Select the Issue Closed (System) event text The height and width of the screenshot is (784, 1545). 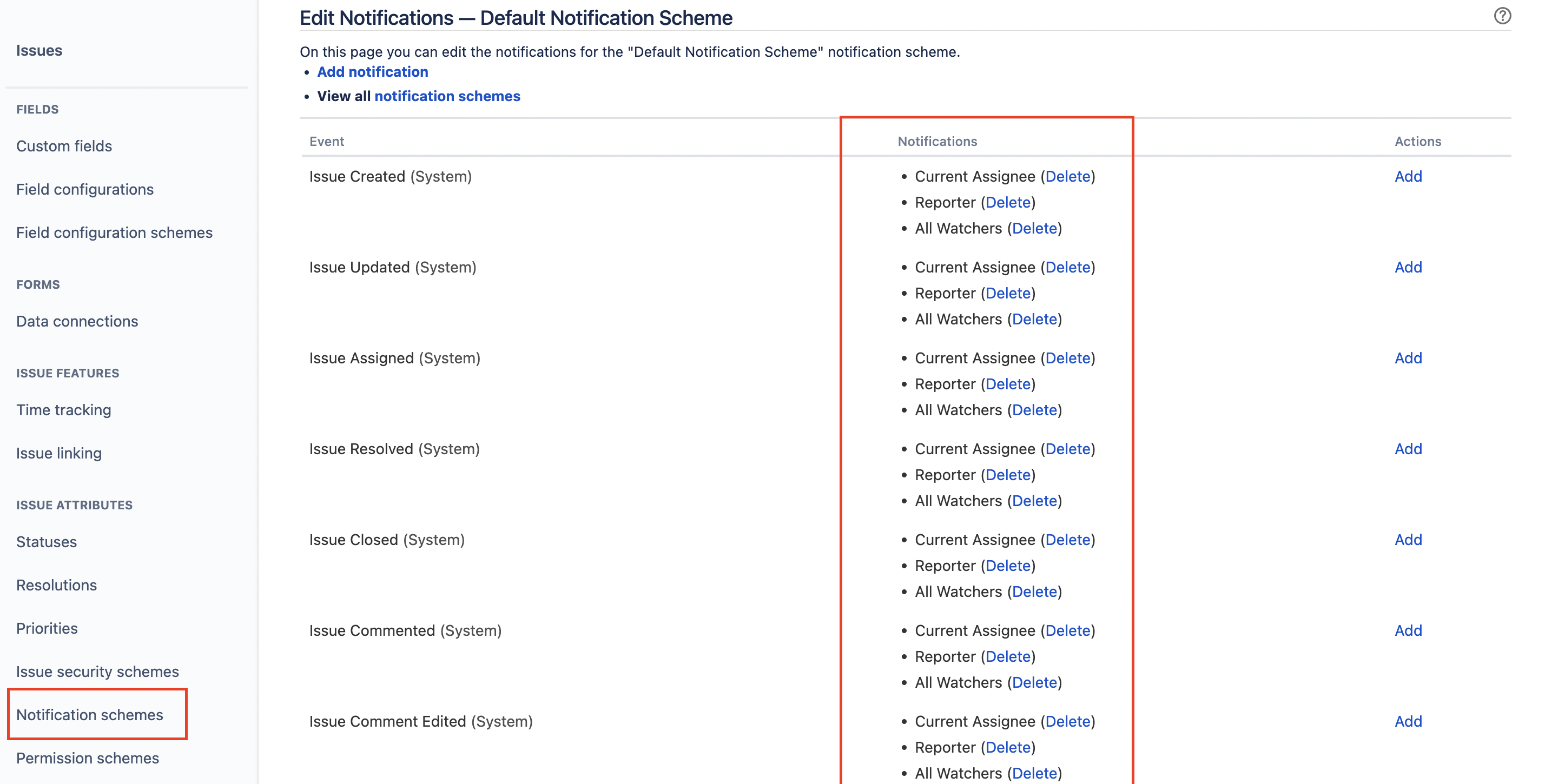click(387, 540)
